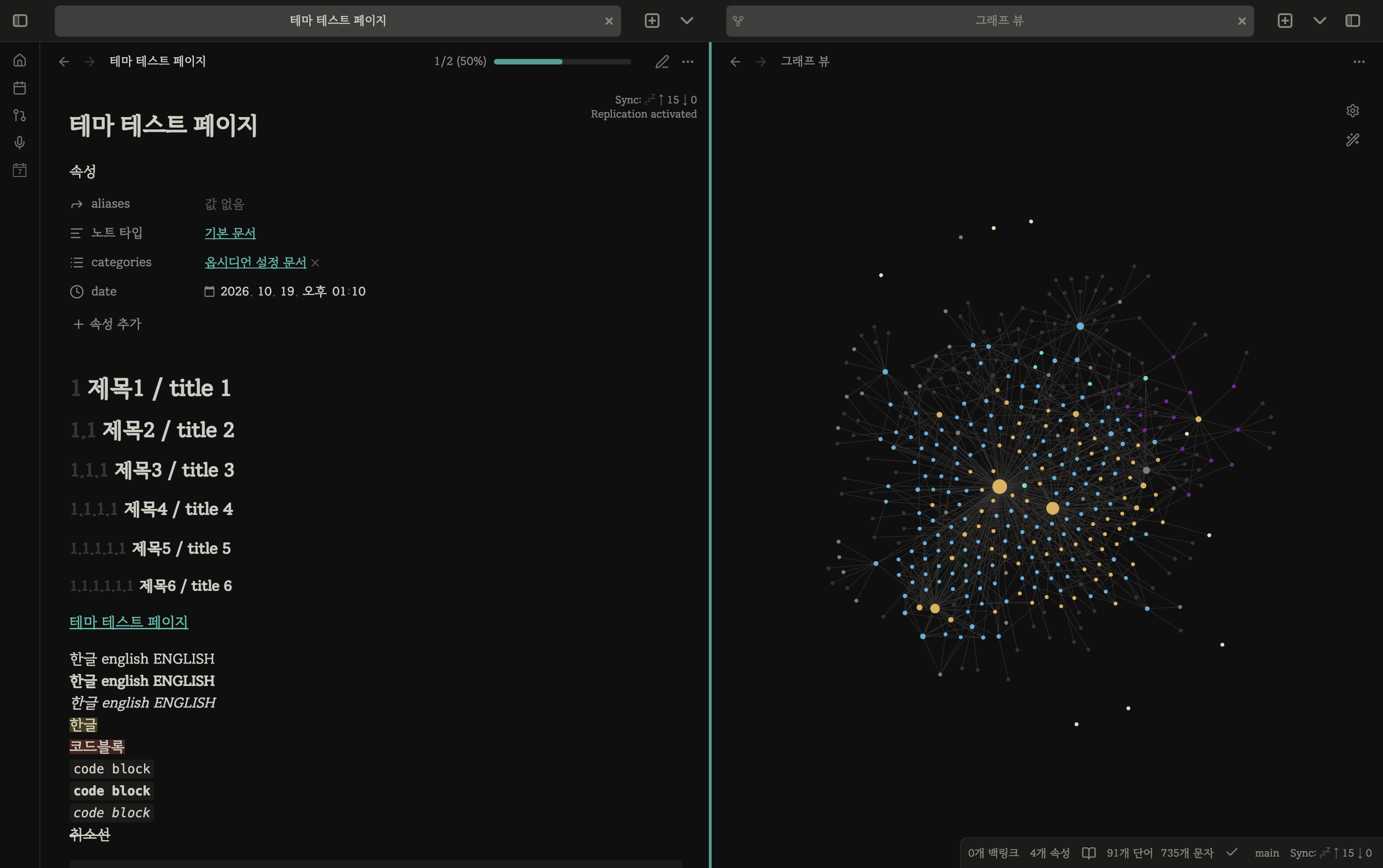Open daily note calendar icon
The image size is (1383, 868).
coord(20,88)
